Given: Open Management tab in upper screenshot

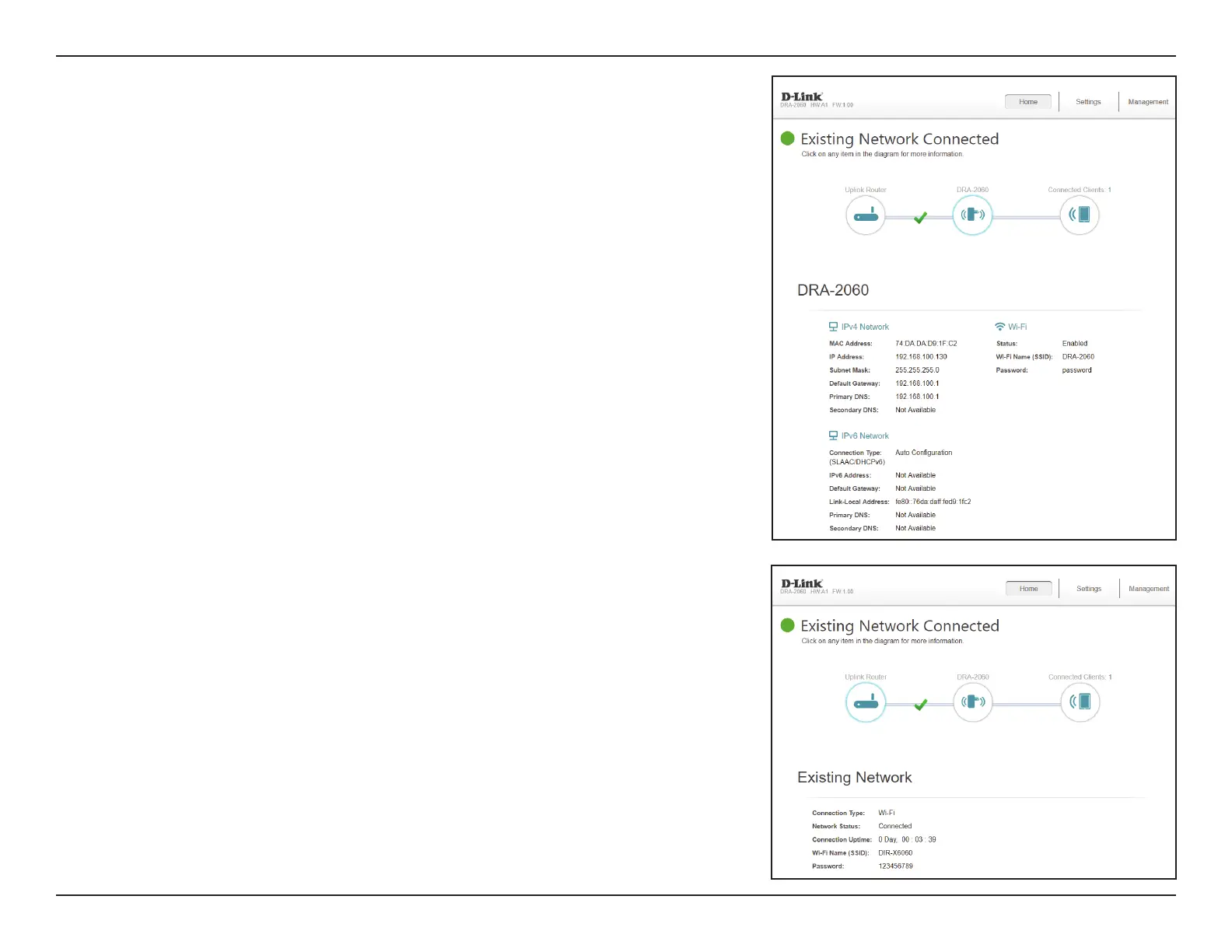Looking at the screenshot, I should tap(1148, 102).
